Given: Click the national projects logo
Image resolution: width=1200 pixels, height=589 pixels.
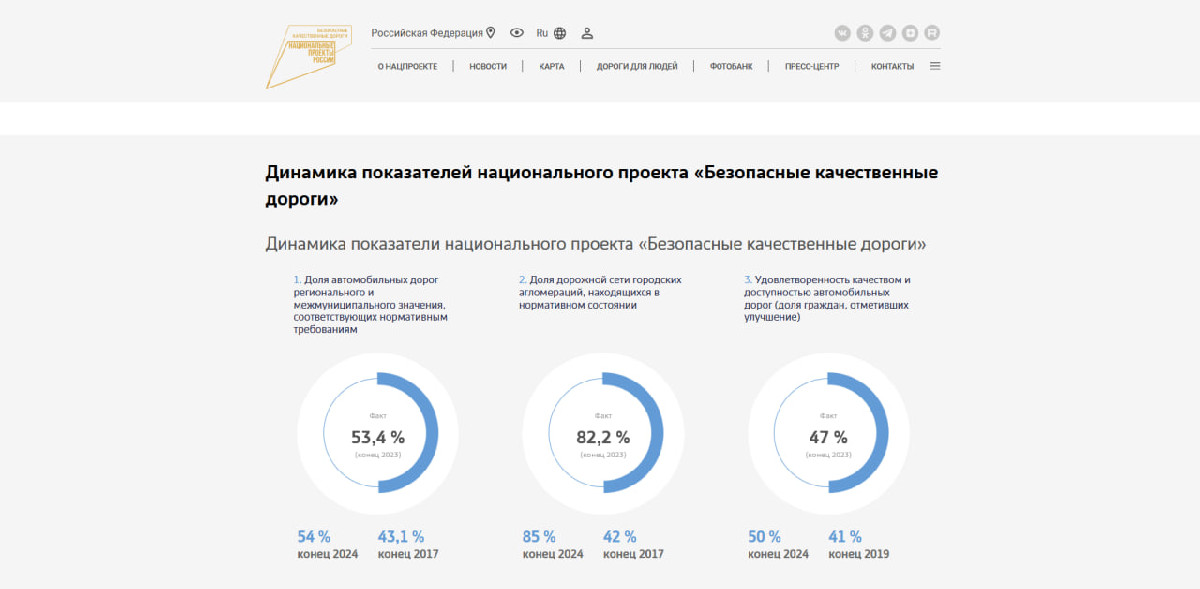Looking at the screenshot, I should pos(307,55).
